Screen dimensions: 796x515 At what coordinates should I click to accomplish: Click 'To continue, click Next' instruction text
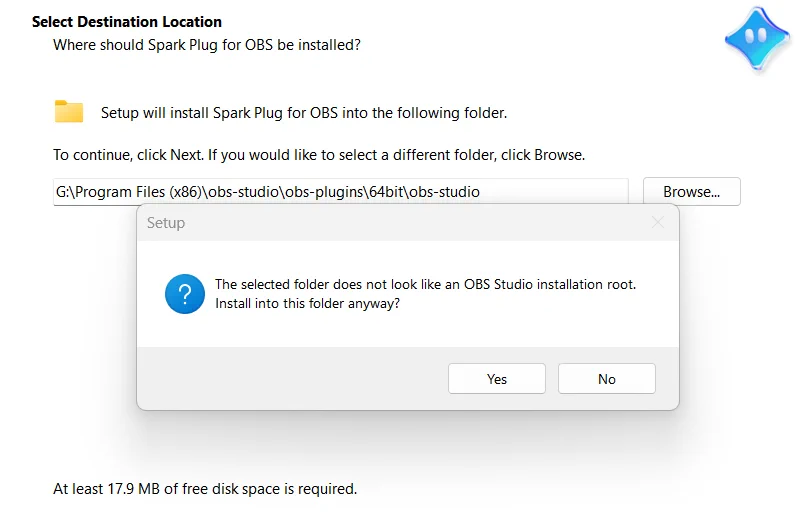319,154
